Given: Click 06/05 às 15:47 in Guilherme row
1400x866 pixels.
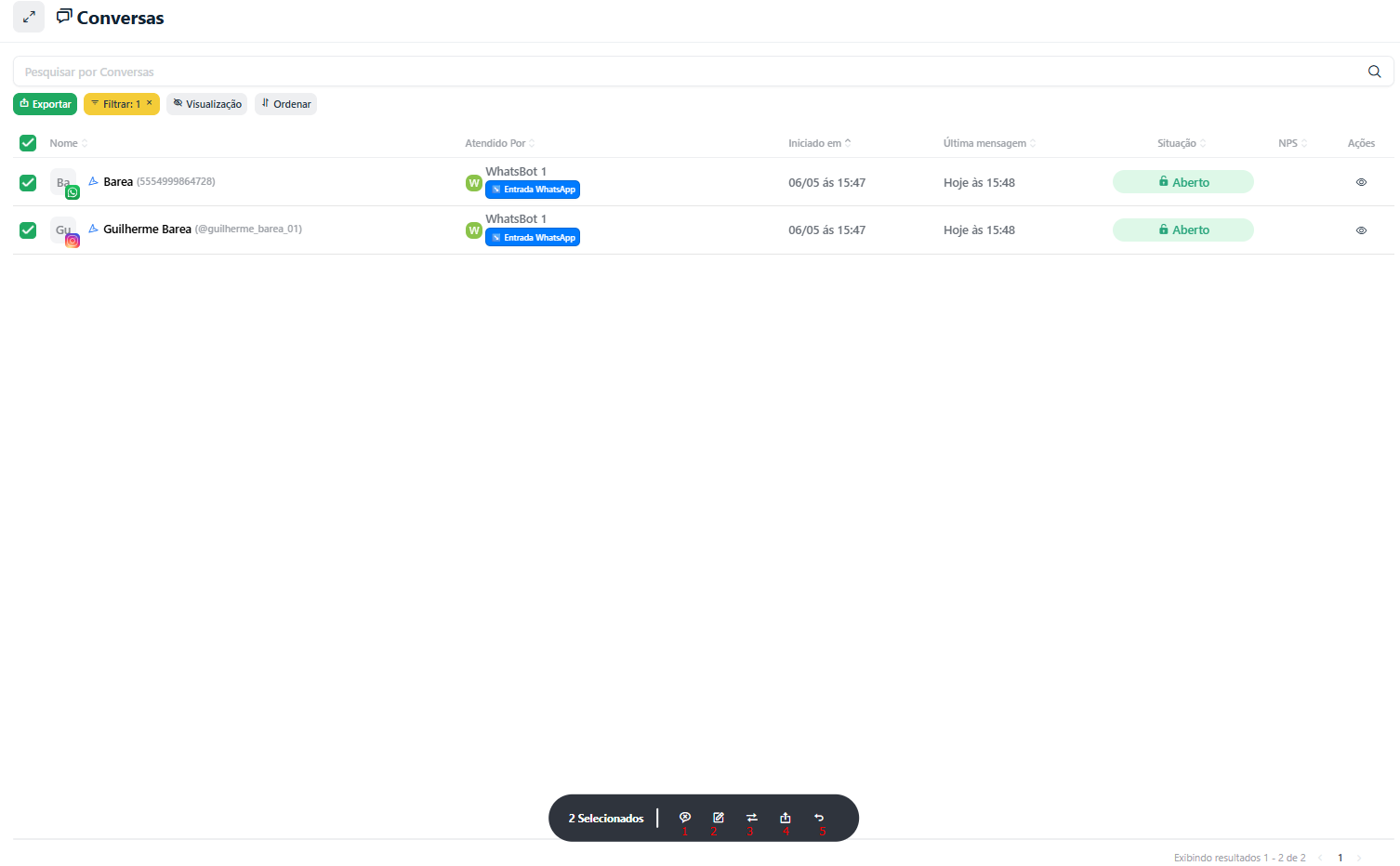Looking at the screenshot, I should coord(826,230).
